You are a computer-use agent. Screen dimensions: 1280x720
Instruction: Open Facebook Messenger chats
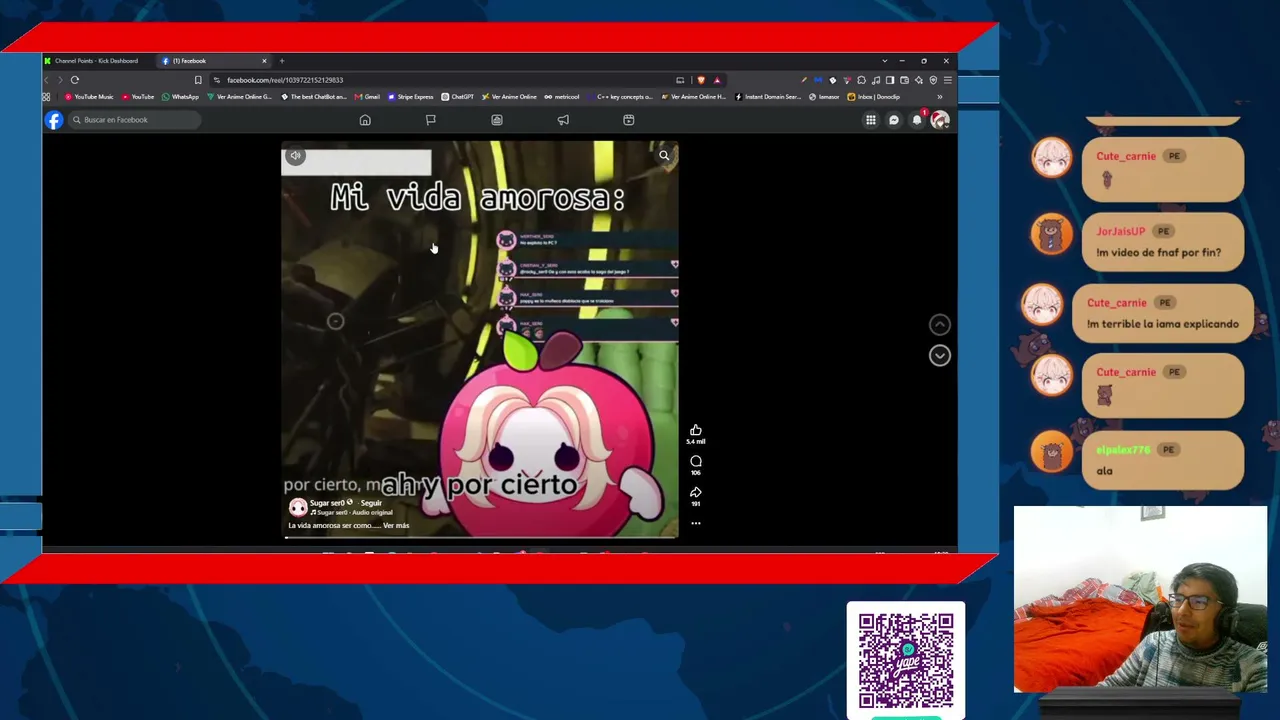[894, 120]
